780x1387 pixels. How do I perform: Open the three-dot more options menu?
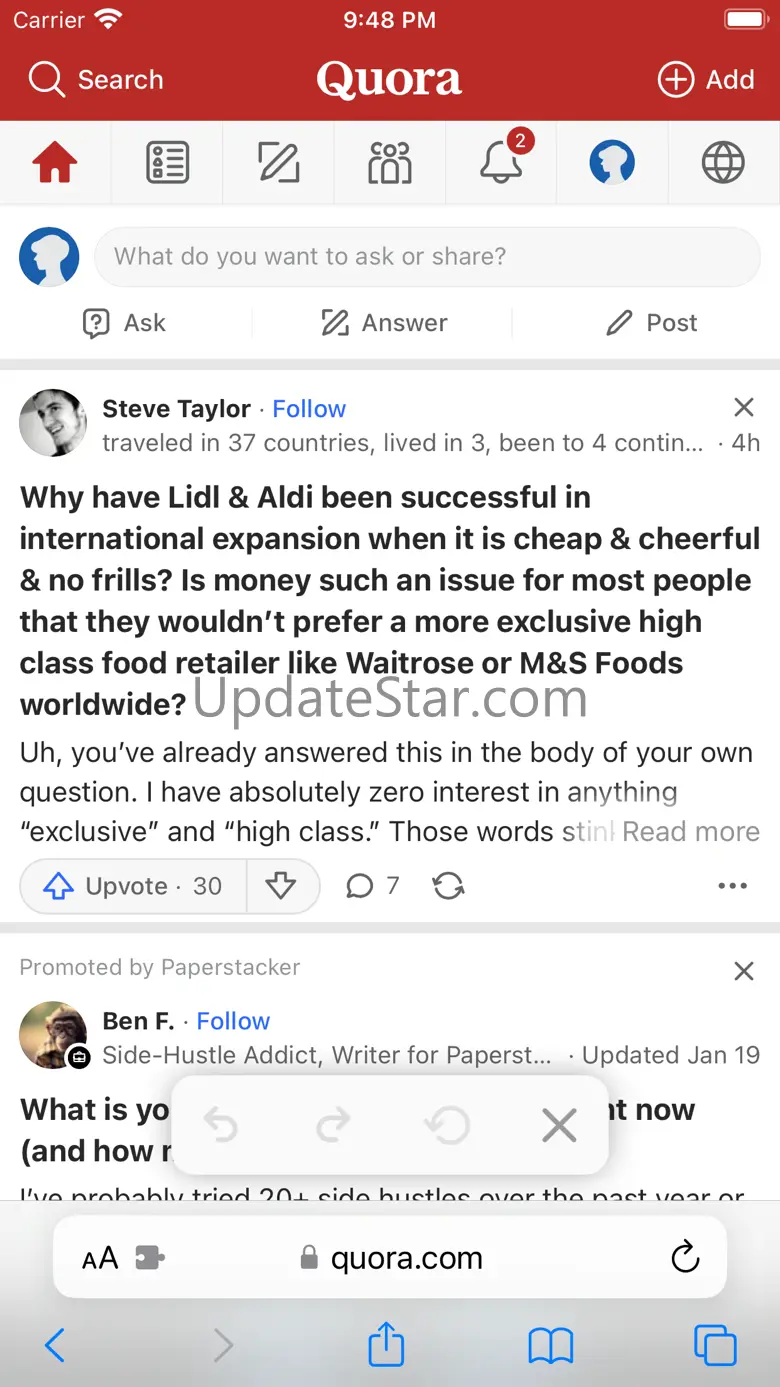tap(732, 886)
